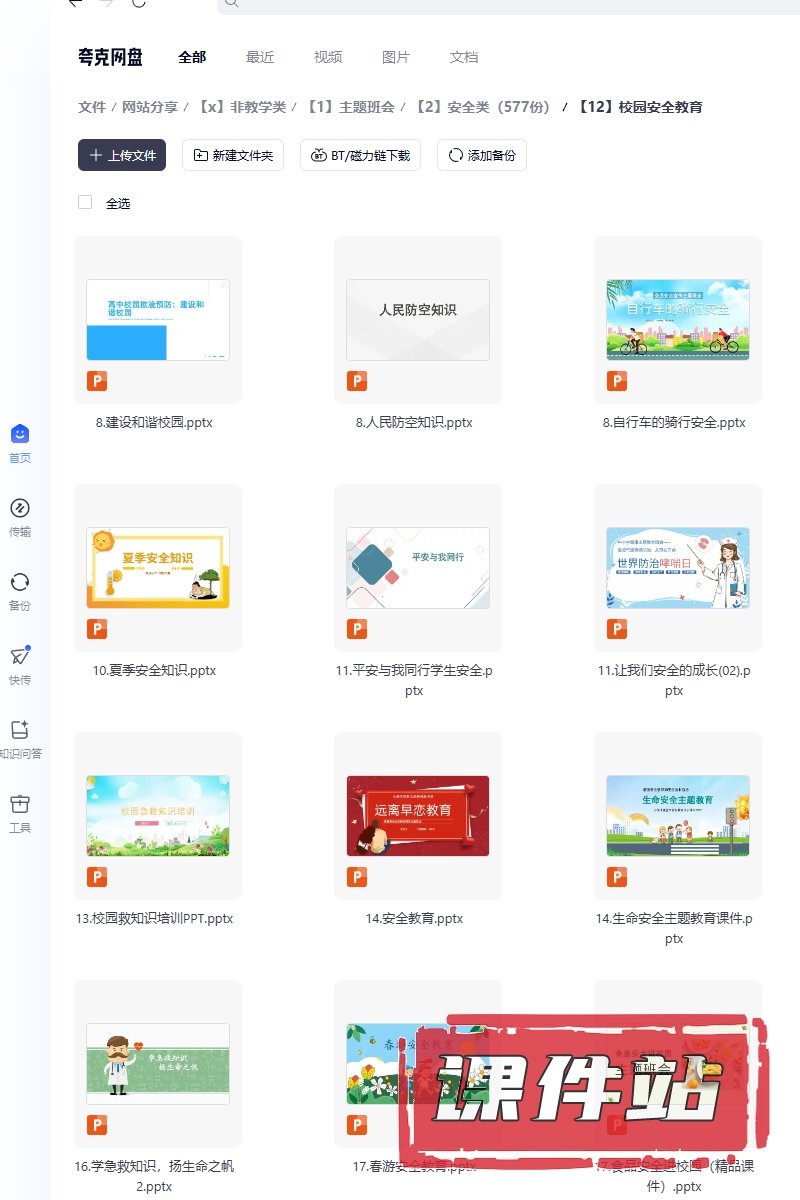Tick the 全选 select-all checkbox
Viewport: 800px width, 1200px height.
point(85,203)
